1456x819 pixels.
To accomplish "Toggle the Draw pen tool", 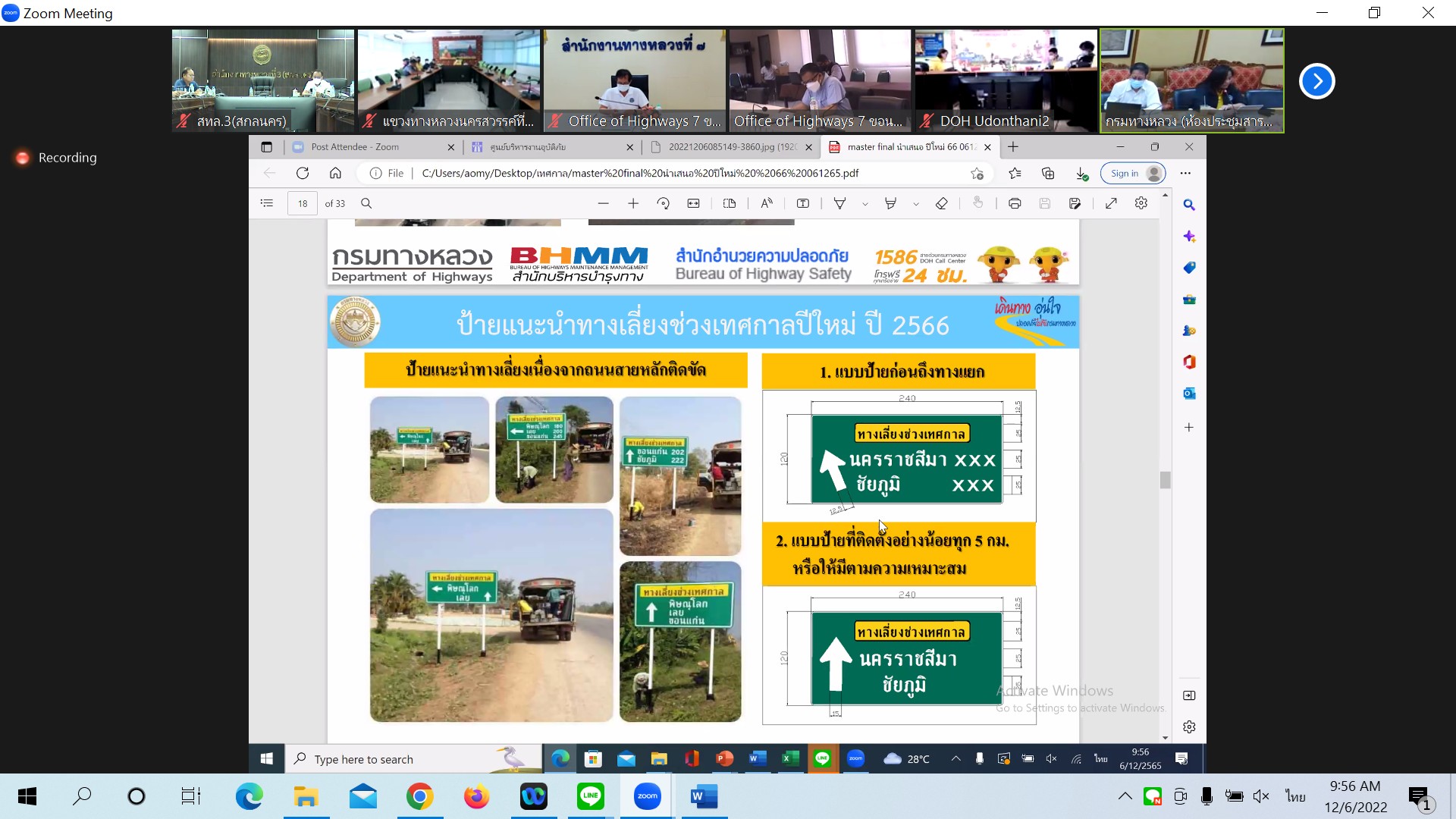I will pyautogui.click(x=839, y=203).
